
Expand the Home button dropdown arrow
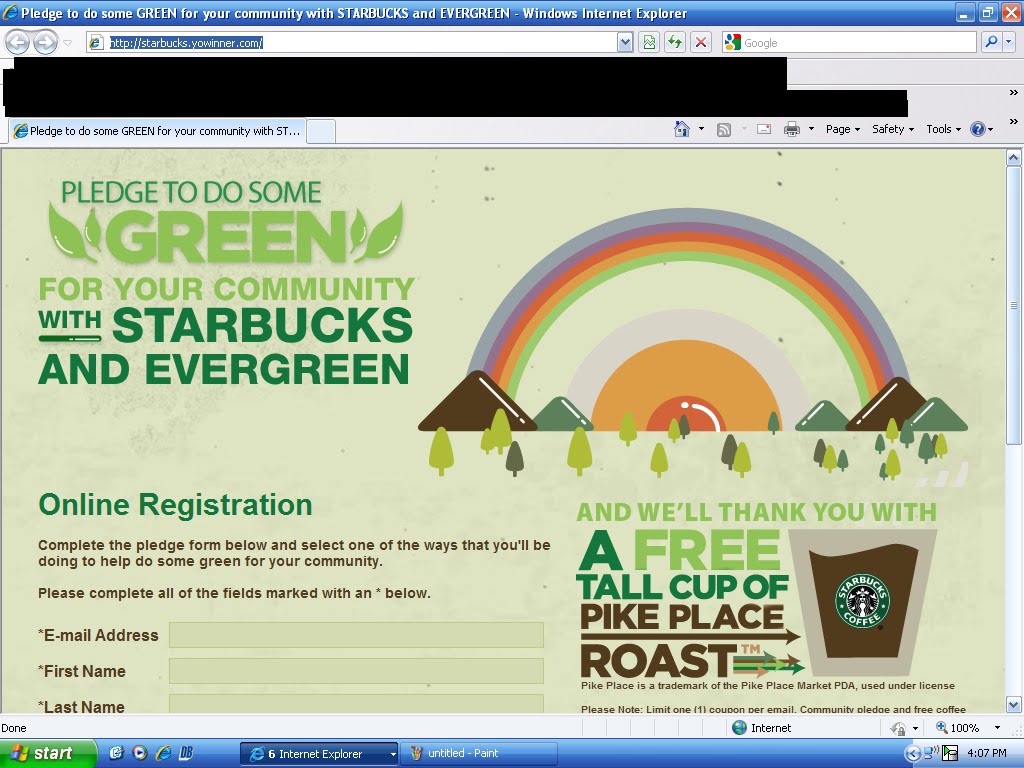(x=701, y=129)
